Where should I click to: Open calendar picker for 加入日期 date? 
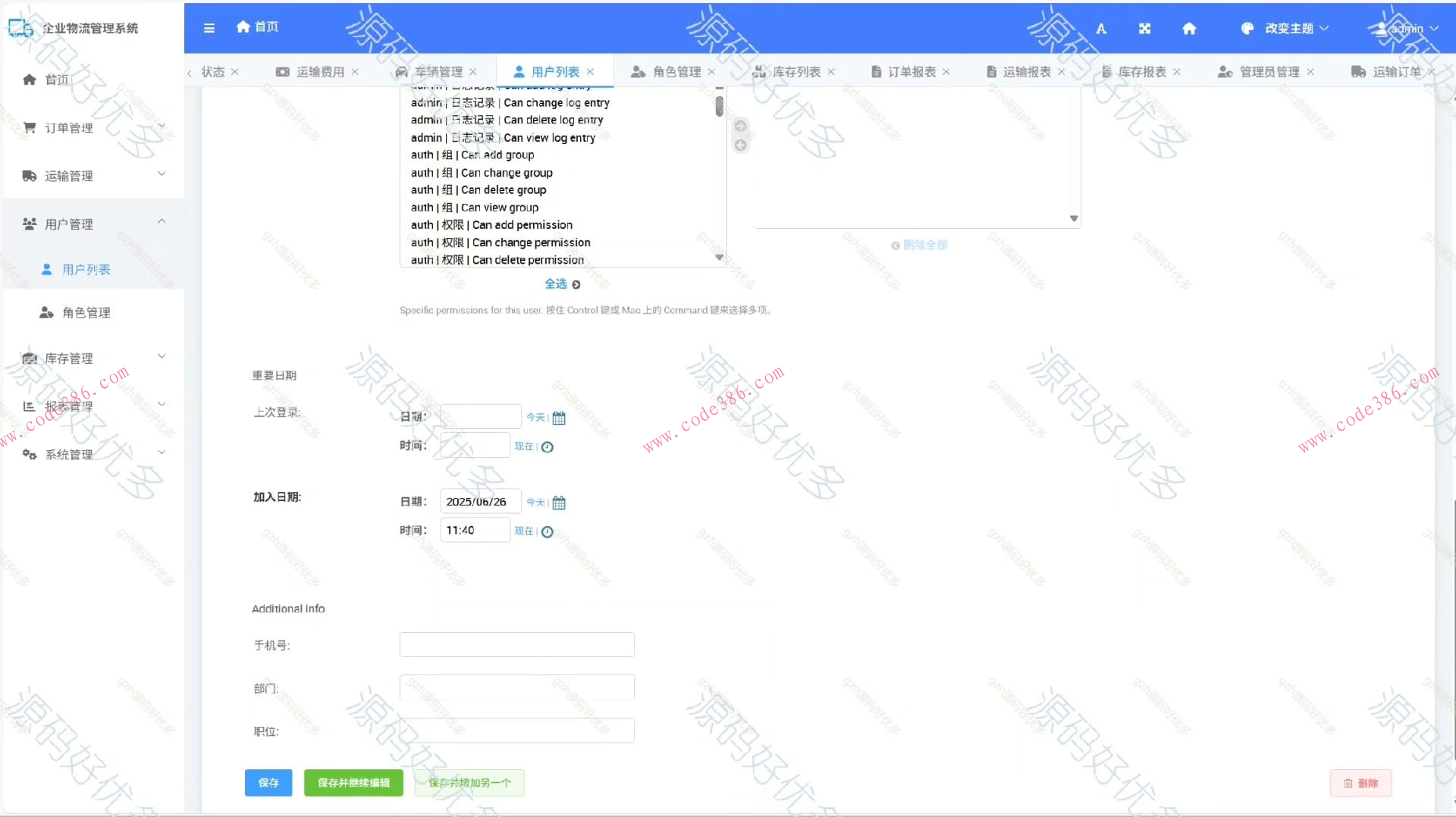559,502
